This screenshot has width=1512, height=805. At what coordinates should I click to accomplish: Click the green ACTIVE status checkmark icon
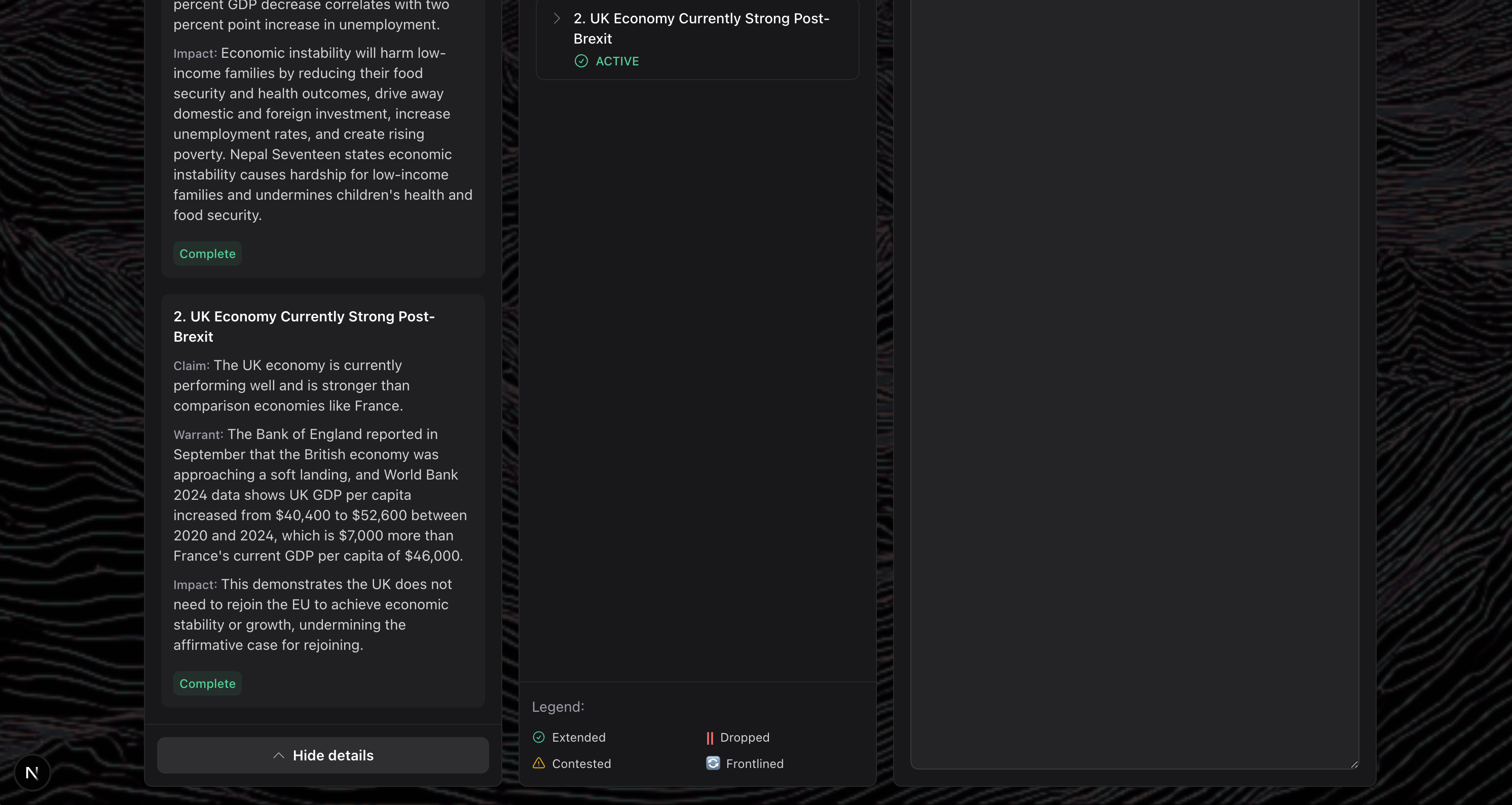(580, 61)
